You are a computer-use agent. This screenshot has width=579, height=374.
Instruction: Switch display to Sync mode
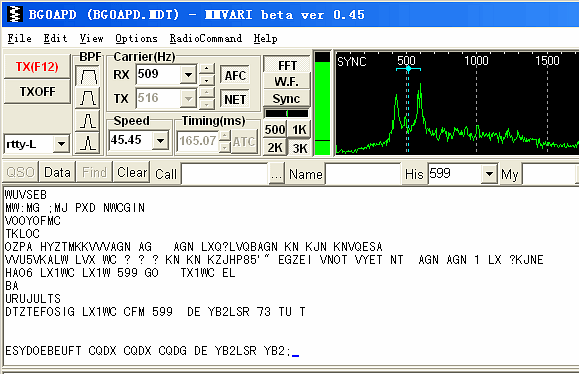coord(286,99)
